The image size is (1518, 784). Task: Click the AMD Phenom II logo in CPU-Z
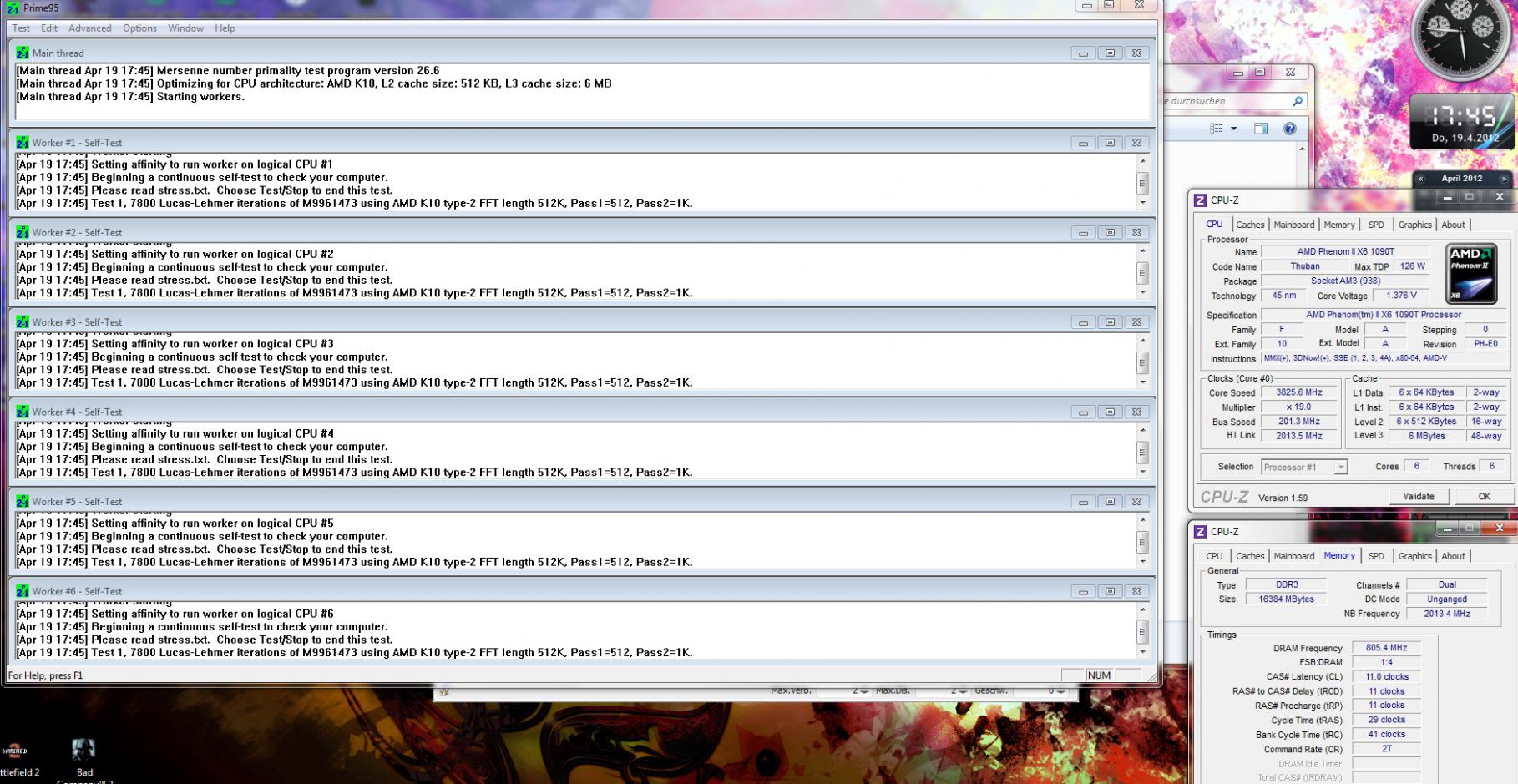(x=1471, y=272)
